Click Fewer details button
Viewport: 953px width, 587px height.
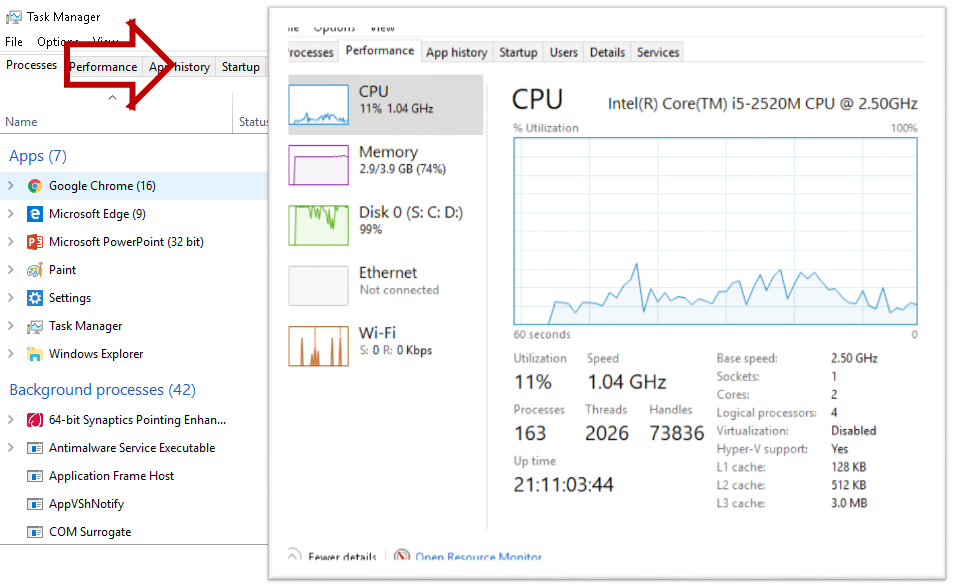[340, 557]
